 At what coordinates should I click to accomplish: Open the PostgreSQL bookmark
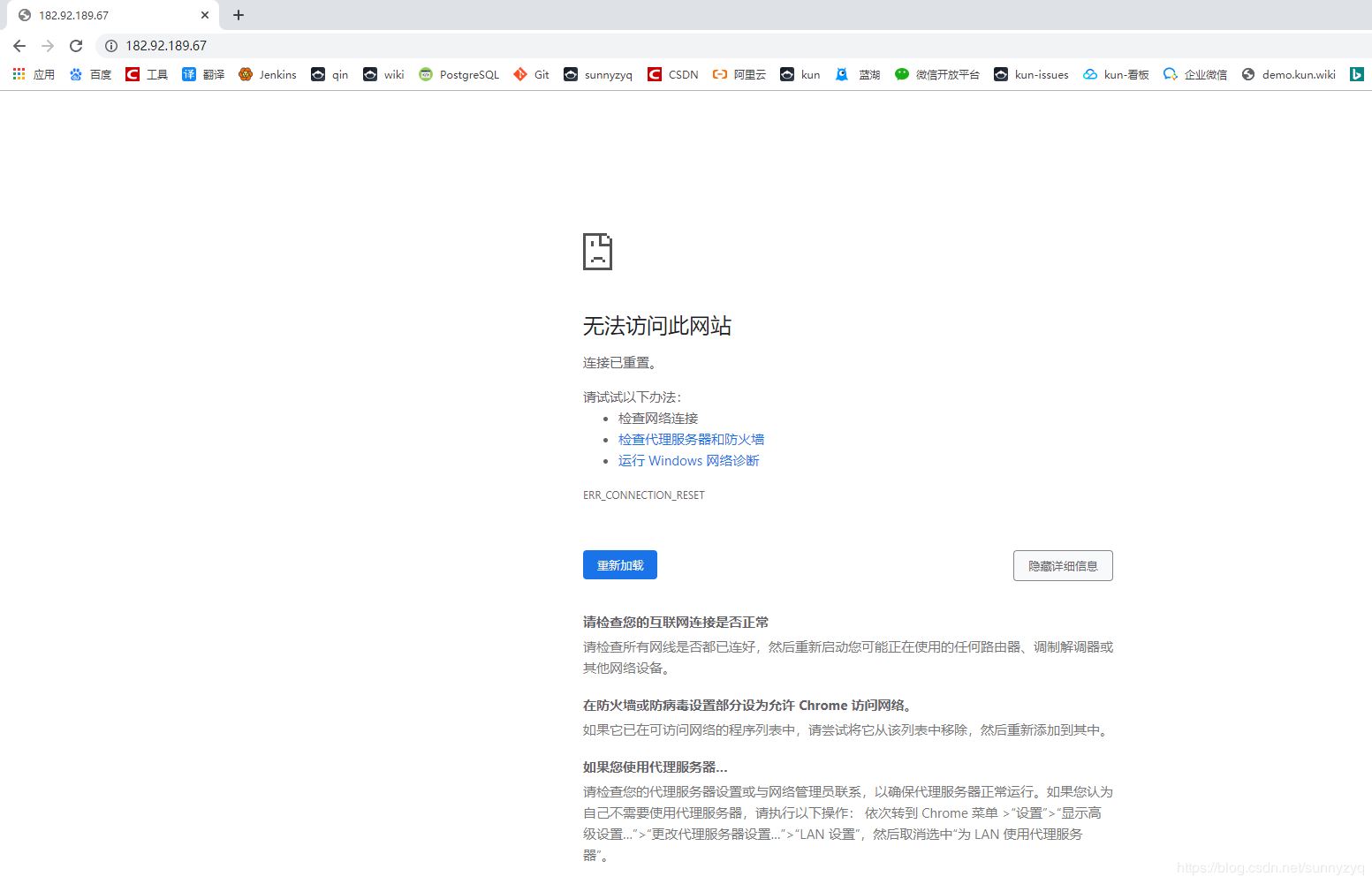click(x=459, y=74)
